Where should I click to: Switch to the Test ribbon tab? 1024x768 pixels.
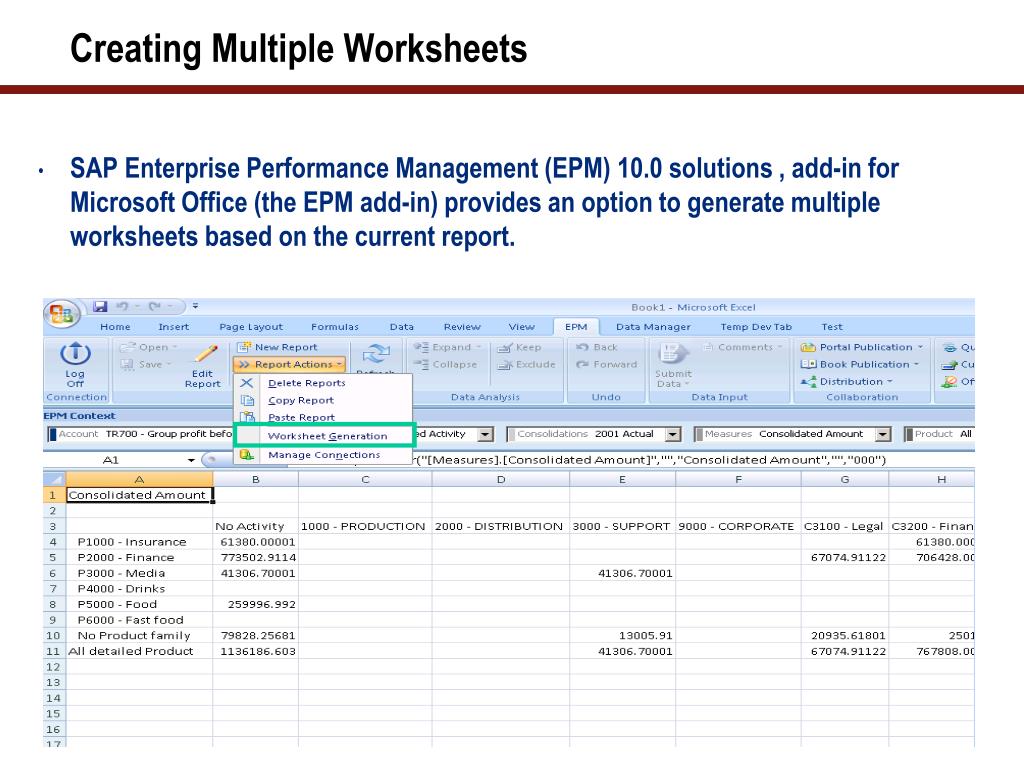831,327
